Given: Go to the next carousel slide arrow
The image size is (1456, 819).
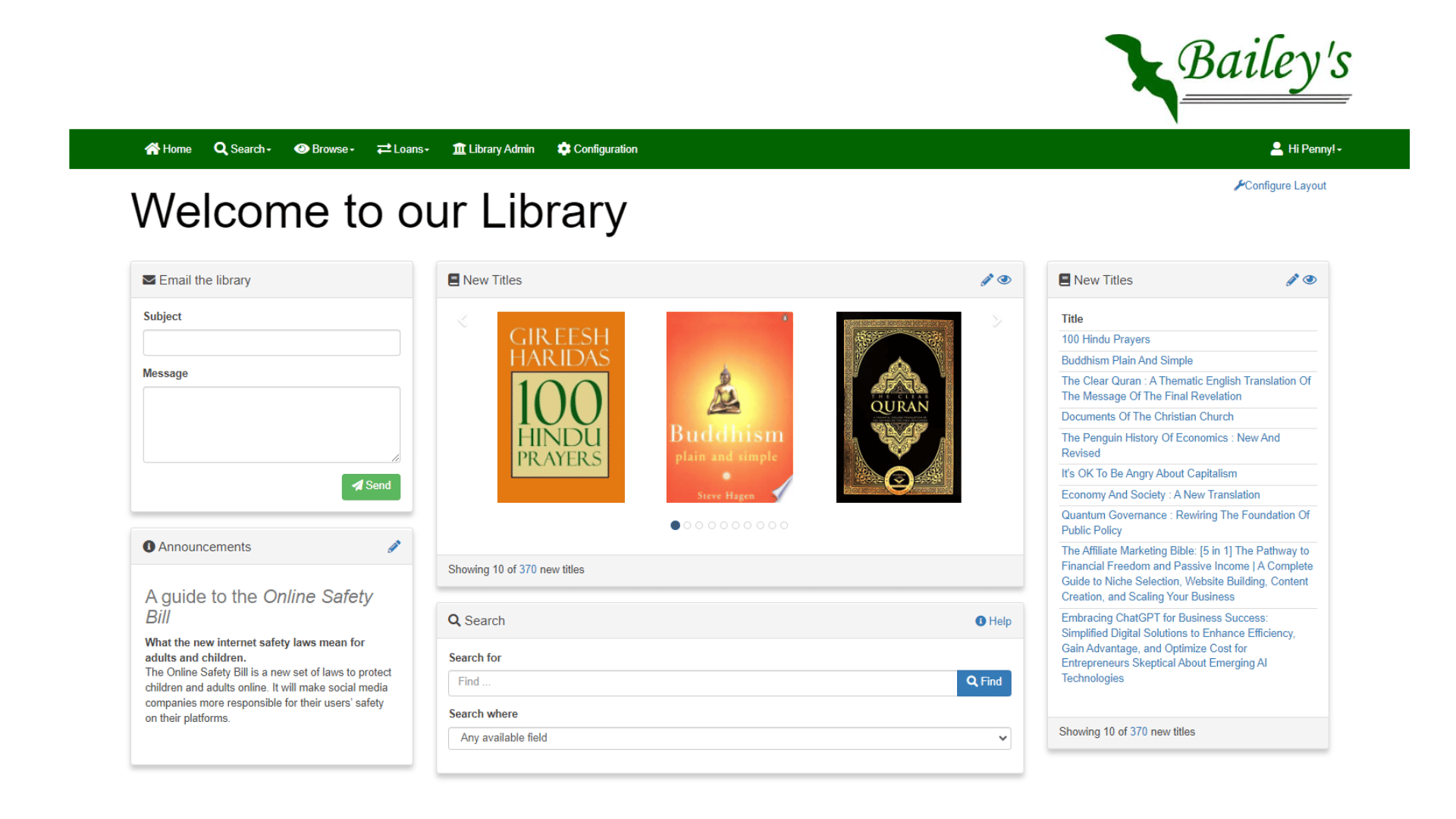Looking at the screenshot, I should click(x=996, y=322).
